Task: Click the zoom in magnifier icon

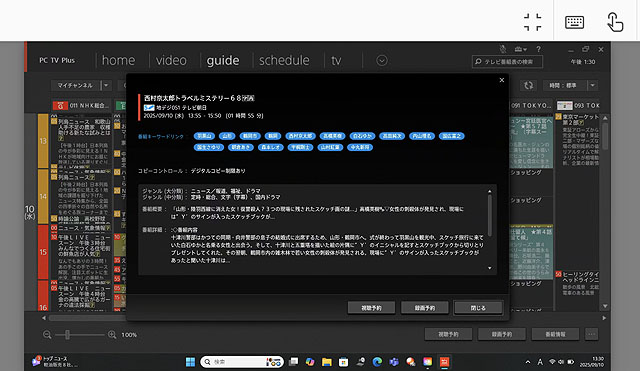Action: 112,335
